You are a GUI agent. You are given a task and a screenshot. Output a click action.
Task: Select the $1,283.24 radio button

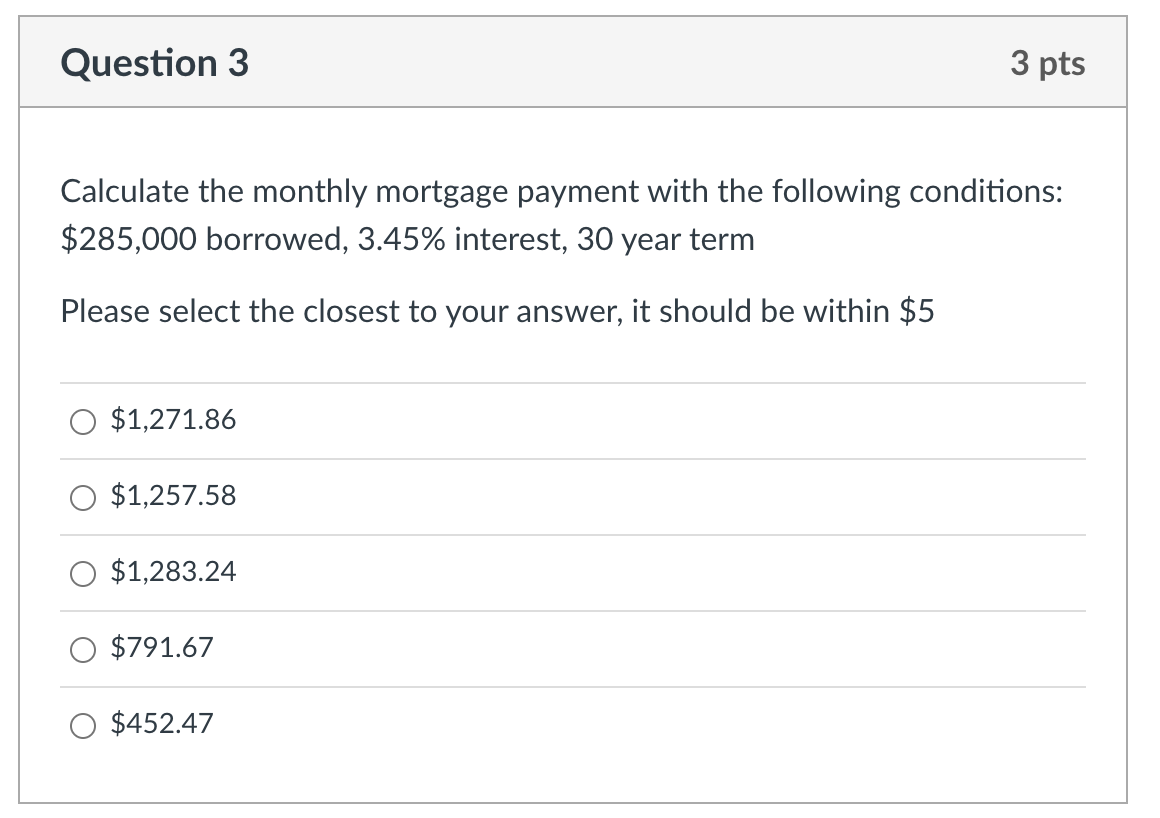click(82, 574)
